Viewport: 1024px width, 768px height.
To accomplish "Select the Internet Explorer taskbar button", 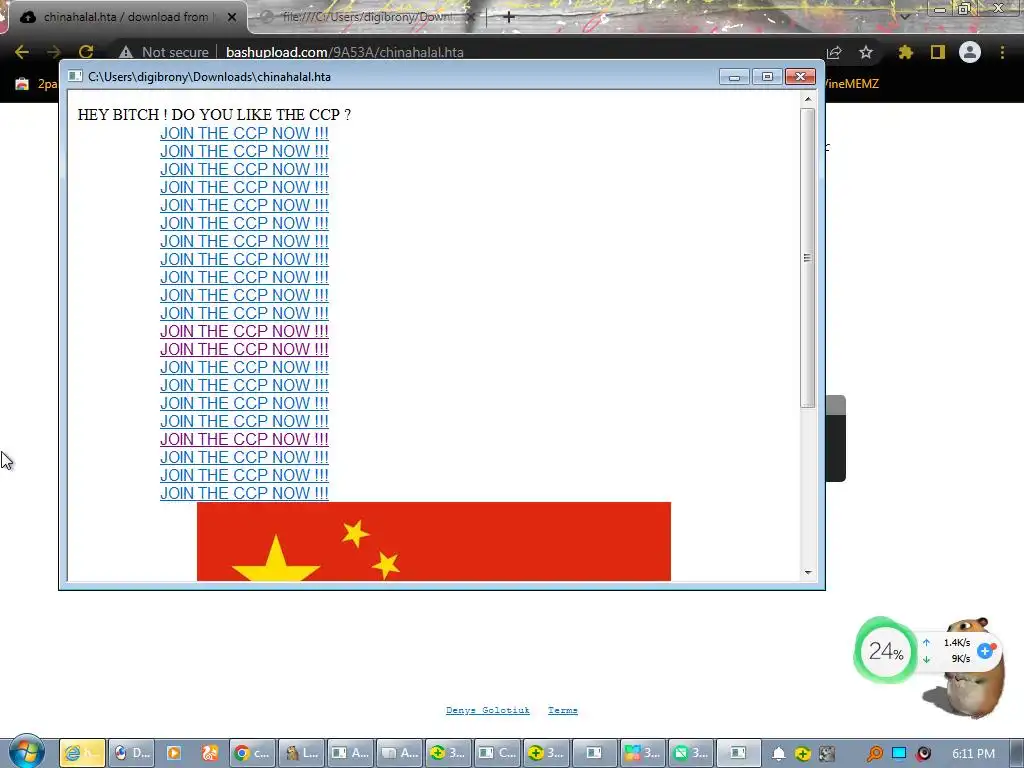I will coord(82,753).
